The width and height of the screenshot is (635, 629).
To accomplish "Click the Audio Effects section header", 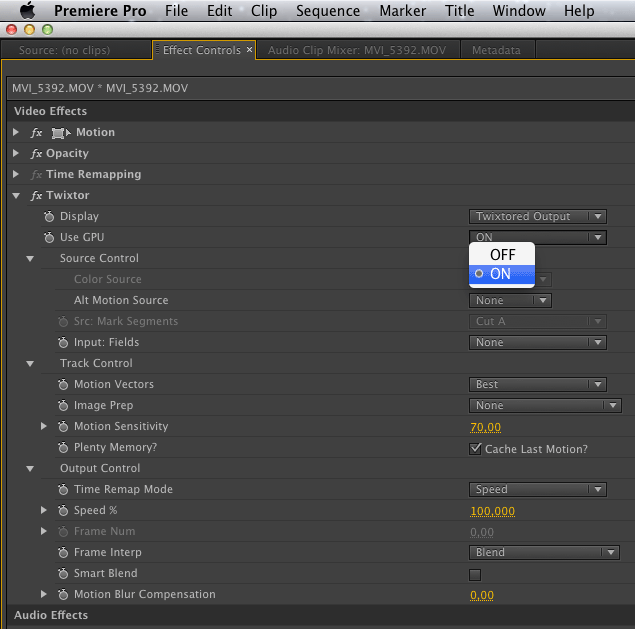I will (x=321, y=615).
